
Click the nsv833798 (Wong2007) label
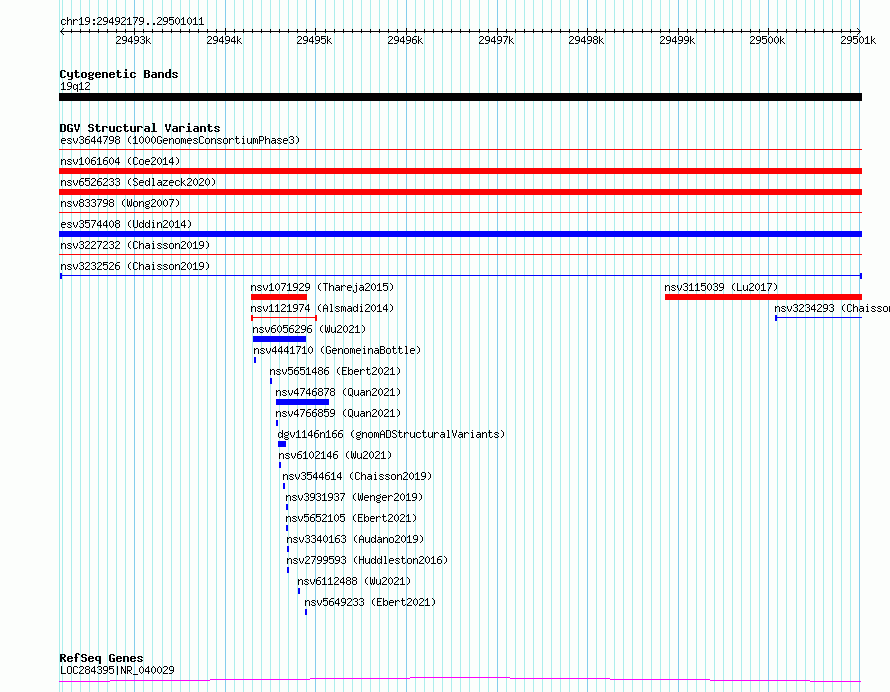click(x=120, y=203)
